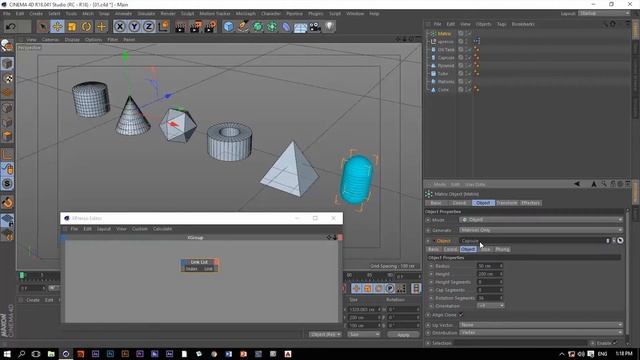Open Edit Render Settings icon
Image resolution: width=640 pixels, height=360 pixels.
click(x=210, y=27)
